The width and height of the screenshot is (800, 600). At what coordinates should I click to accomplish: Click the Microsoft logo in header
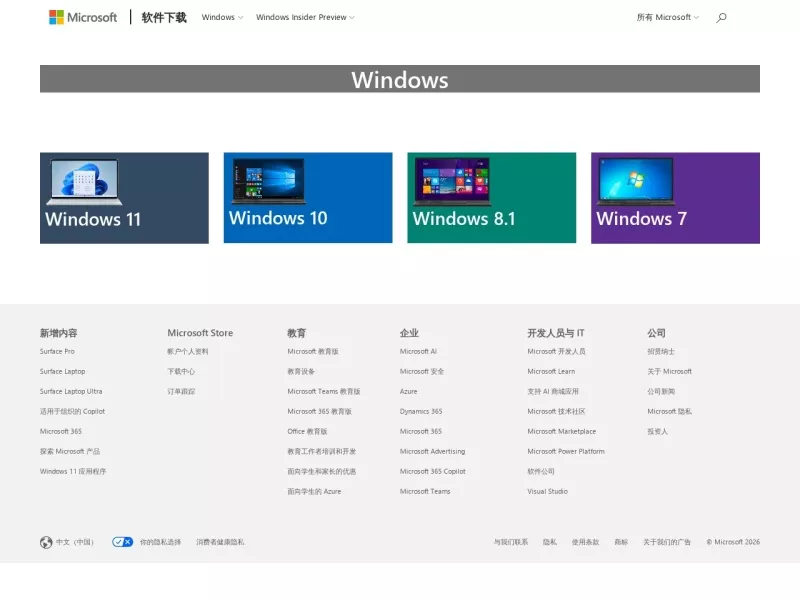pos(83,17)
